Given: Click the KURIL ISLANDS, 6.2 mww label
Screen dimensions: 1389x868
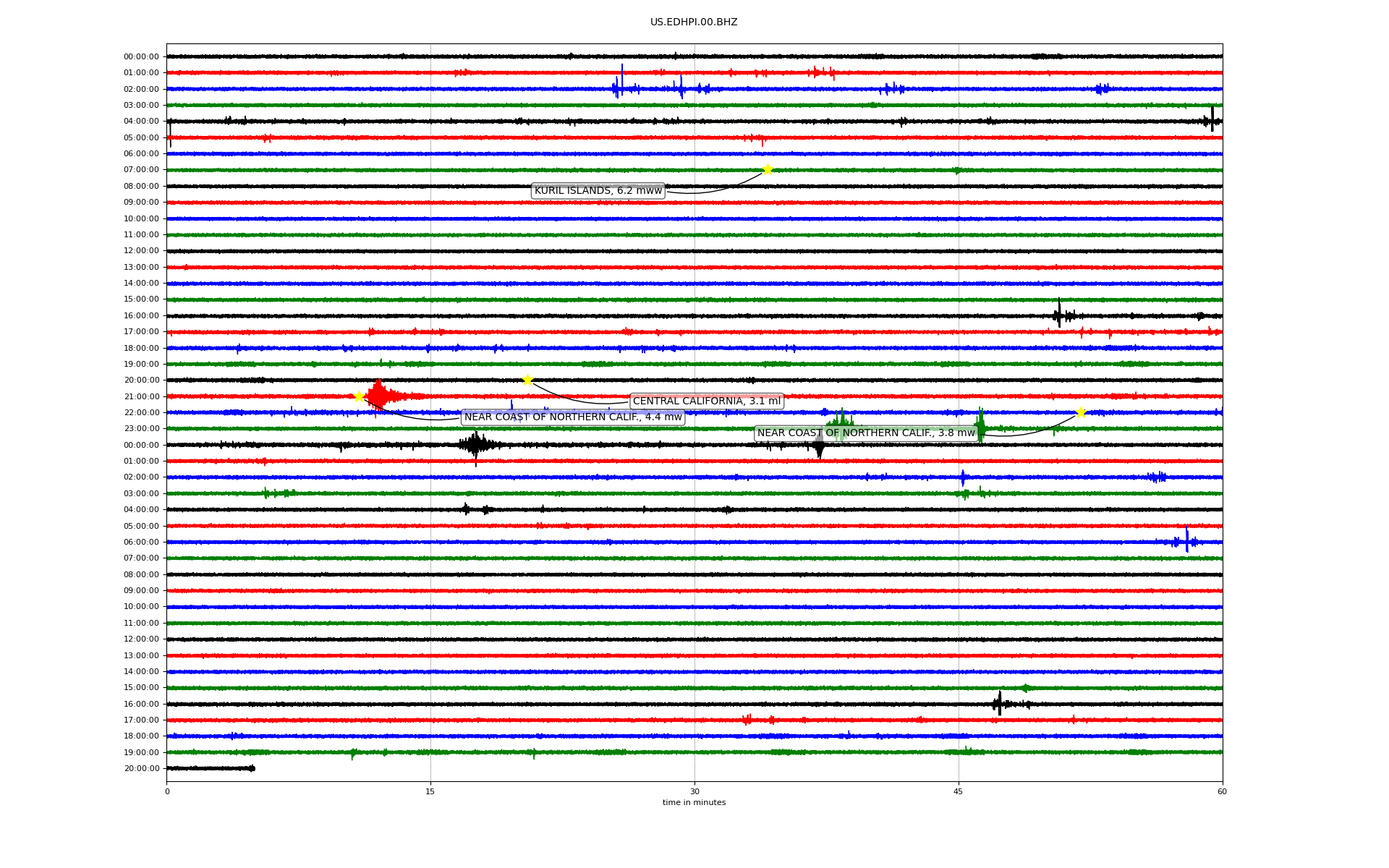Looking at the screenshot, I should [598, 191].
